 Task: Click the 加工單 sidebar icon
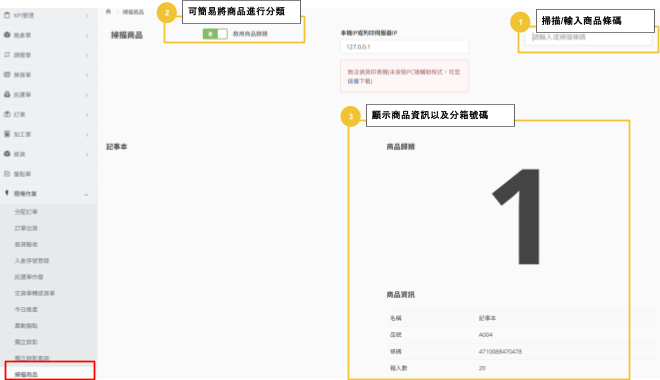(x=7, y=134)
